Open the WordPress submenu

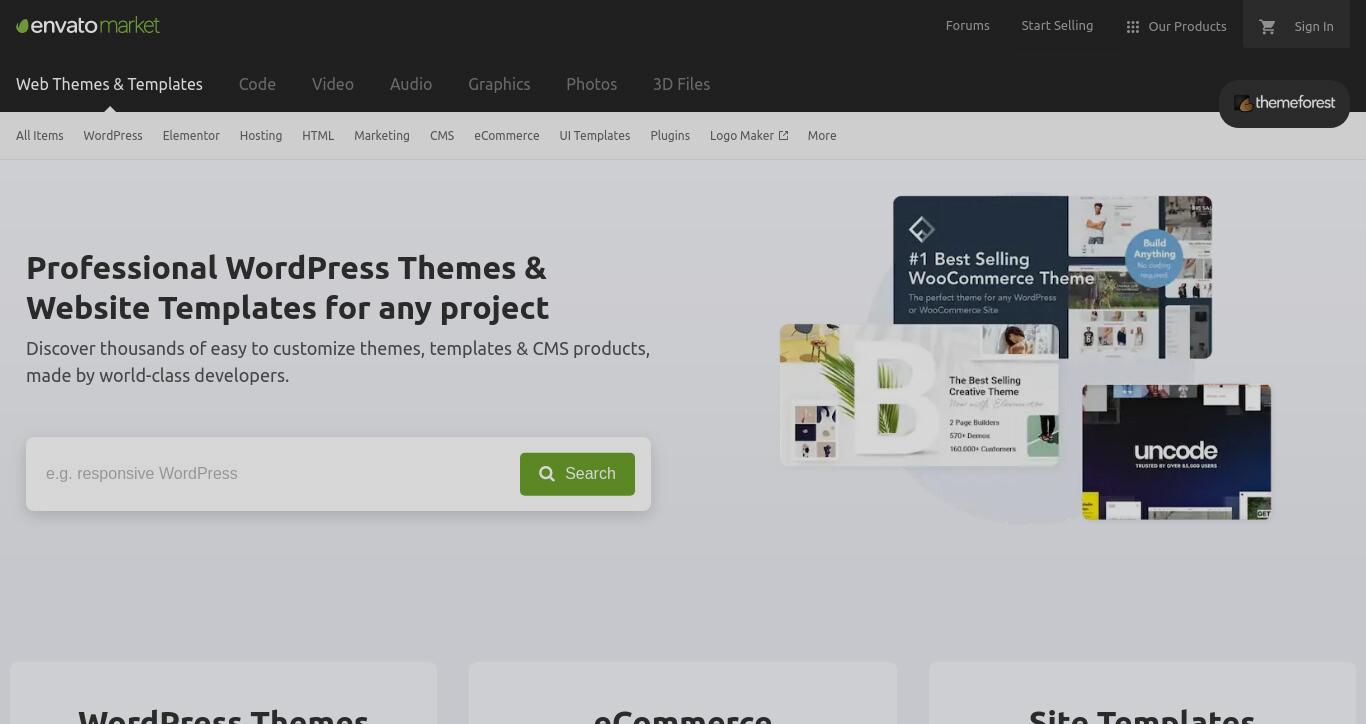(113, 136)
